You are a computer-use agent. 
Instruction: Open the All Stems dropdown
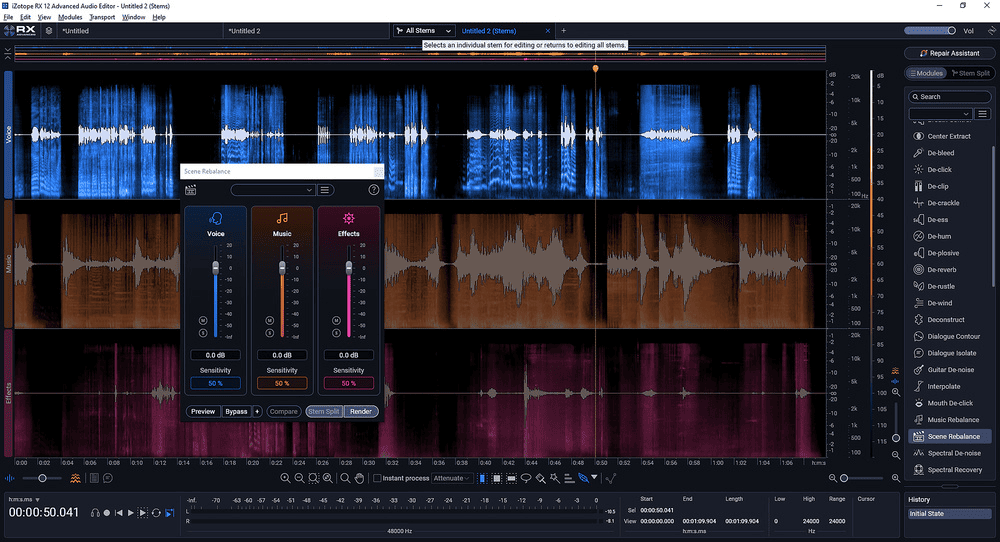(423, 31)
